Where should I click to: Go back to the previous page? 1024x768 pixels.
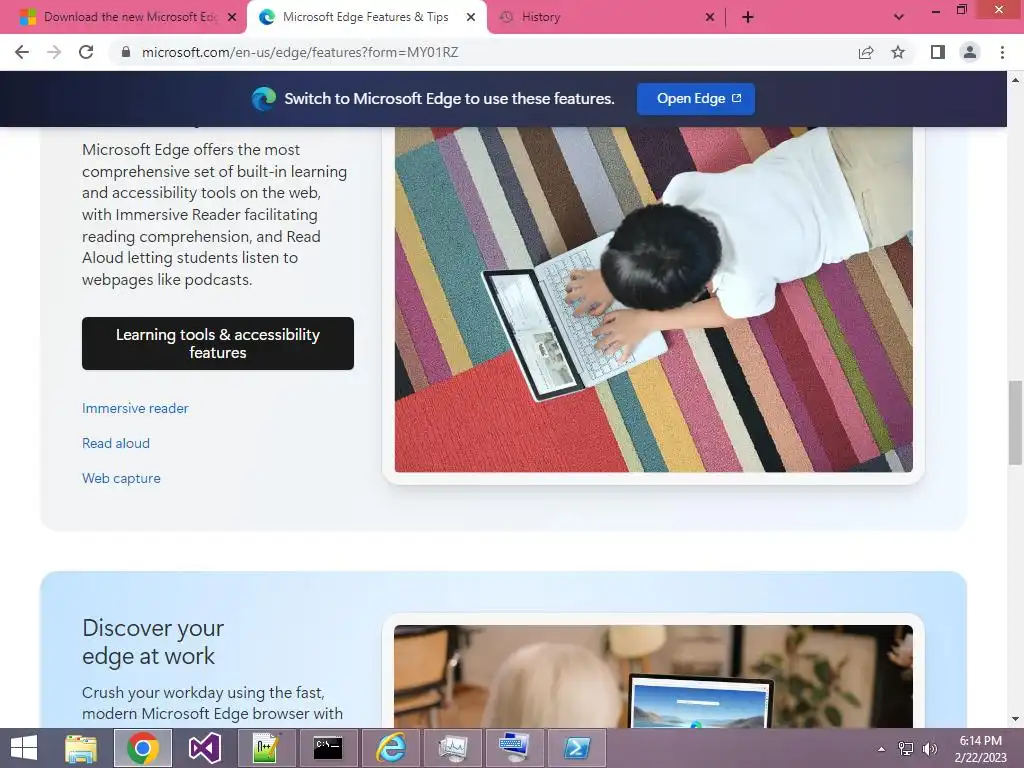(x=22, y=52)
